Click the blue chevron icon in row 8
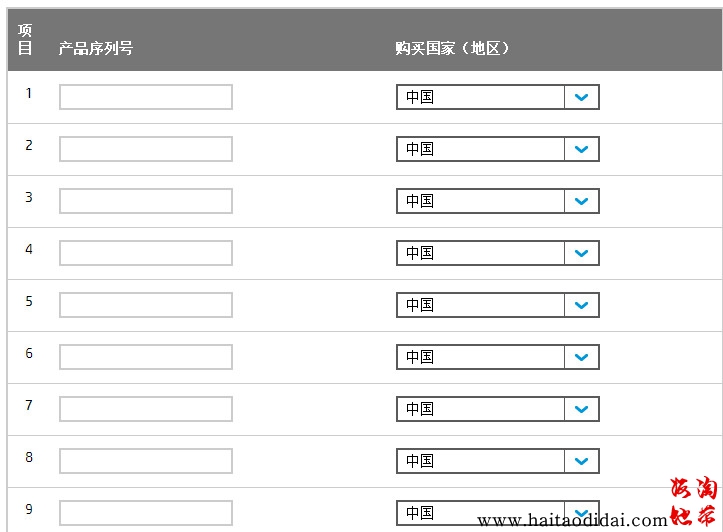The width and height of the screenshot is (723, 532). coord(581,461)
